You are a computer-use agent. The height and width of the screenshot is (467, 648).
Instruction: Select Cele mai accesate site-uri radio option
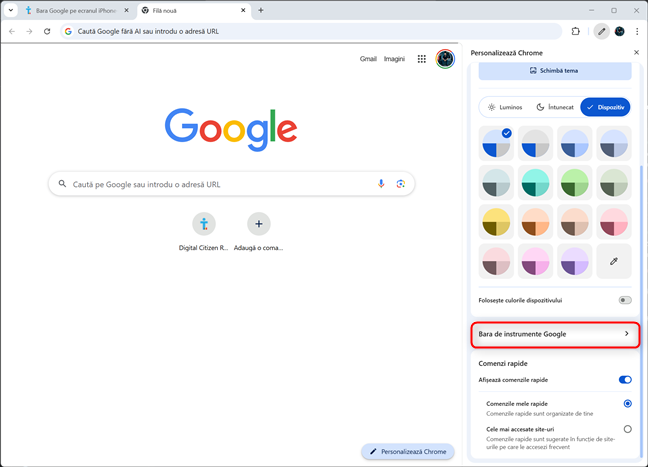pos(627,429)
